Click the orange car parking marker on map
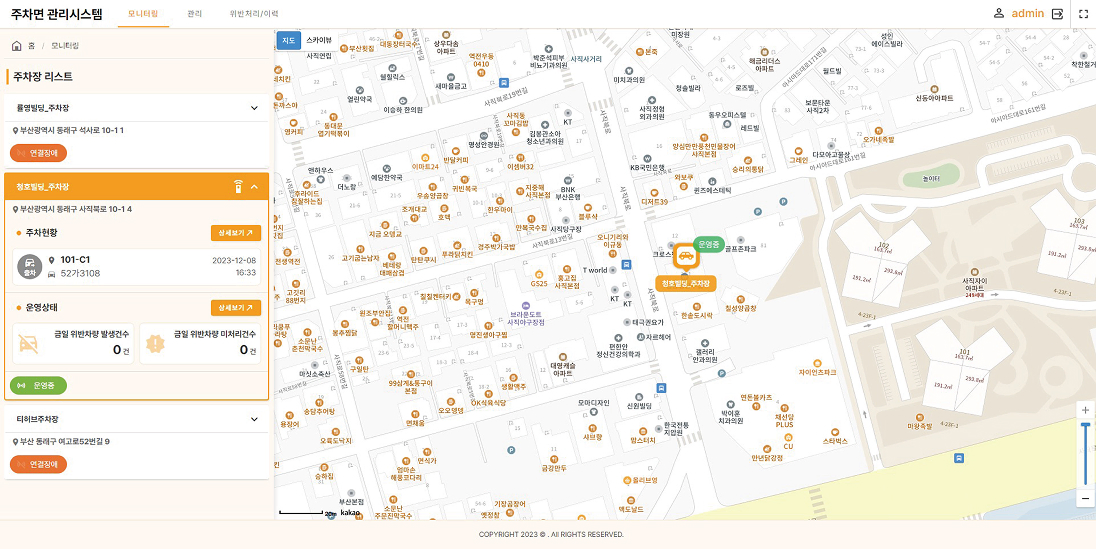Viewport: 1096px width, 549px height. point(686,257)
